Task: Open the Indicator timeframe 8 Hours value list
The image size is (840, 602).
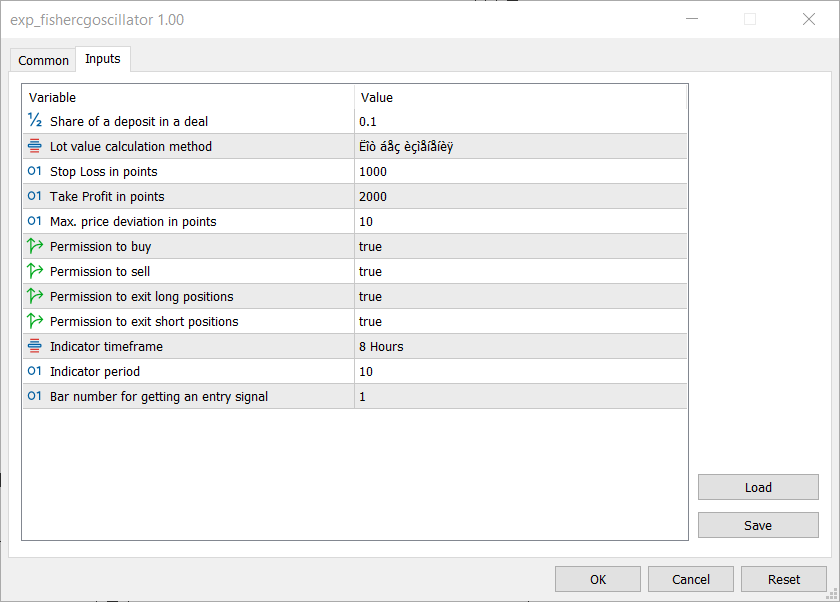Action: (x=520, y=347)
